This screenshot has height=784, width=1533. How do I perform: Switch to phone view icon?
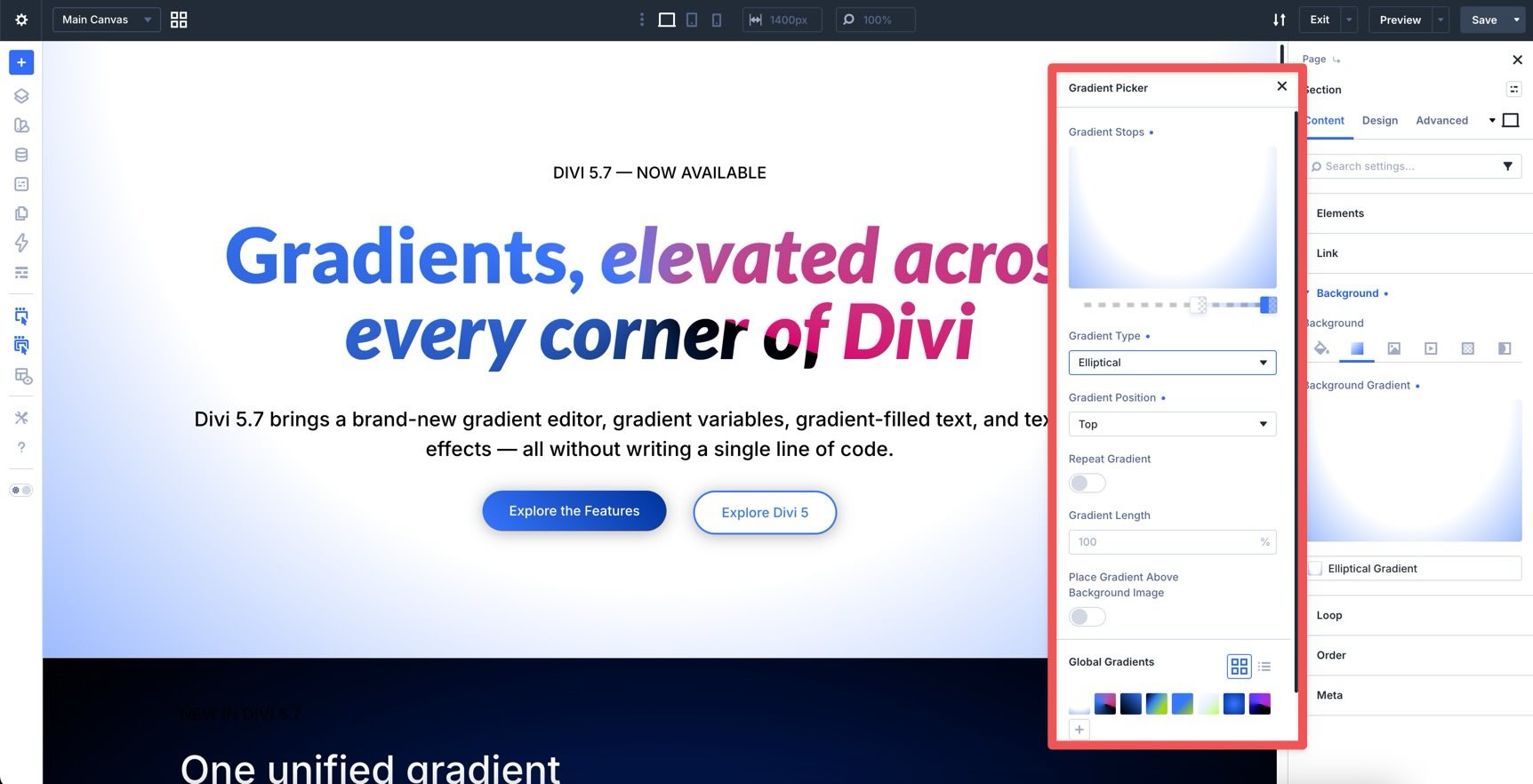coord(717,20)
